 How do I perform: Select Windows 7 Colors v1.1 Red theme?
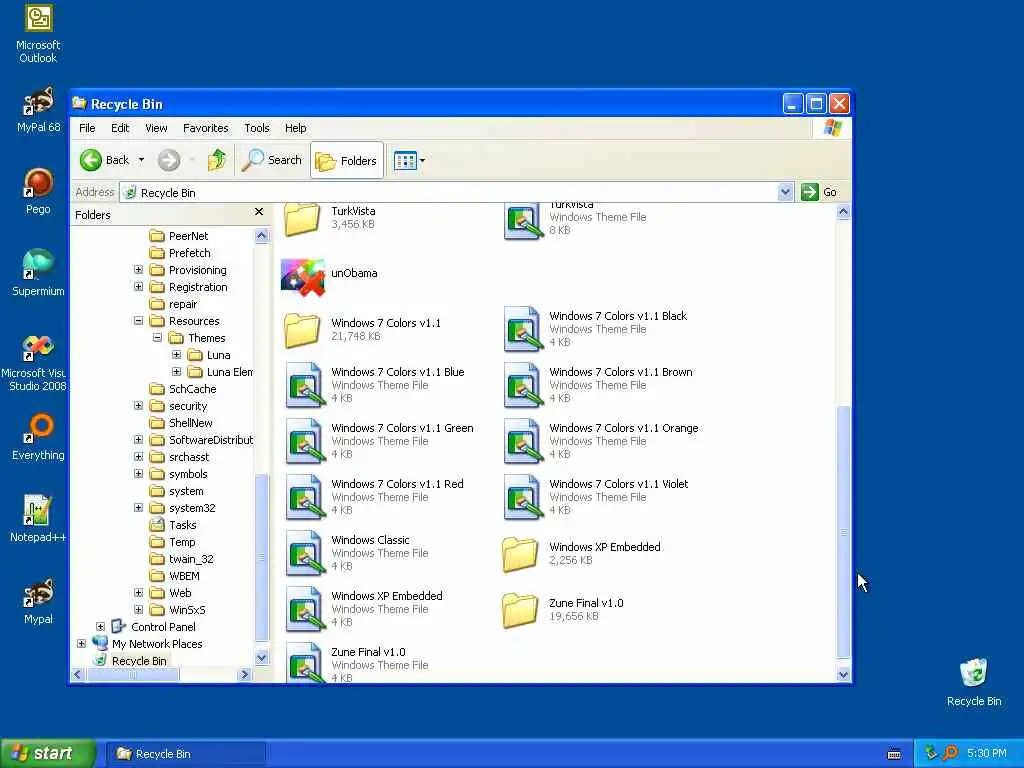tap(376, 497)
